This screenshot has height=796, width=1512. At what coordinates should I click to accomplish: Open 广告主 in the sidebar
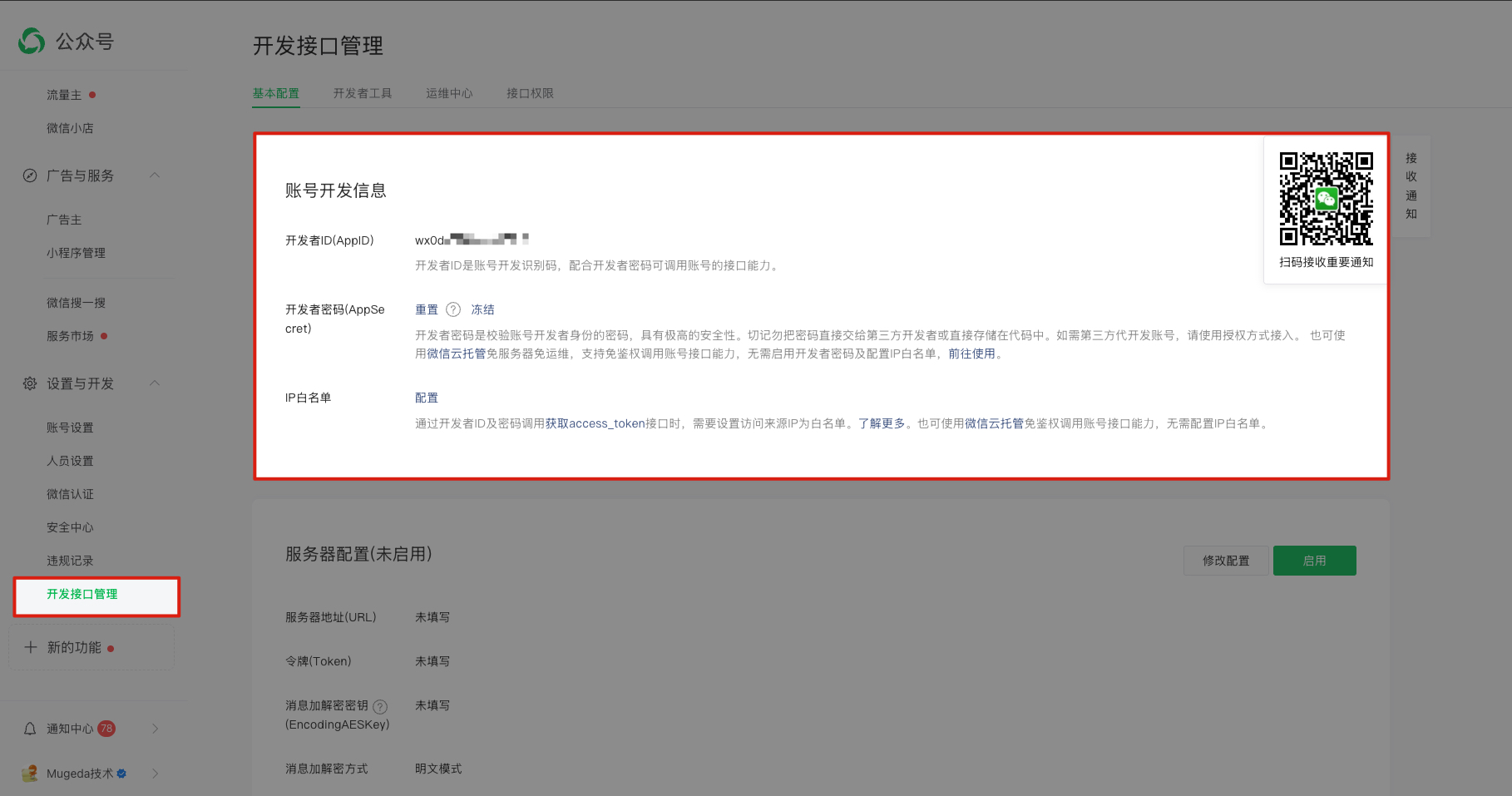point(64,220)
